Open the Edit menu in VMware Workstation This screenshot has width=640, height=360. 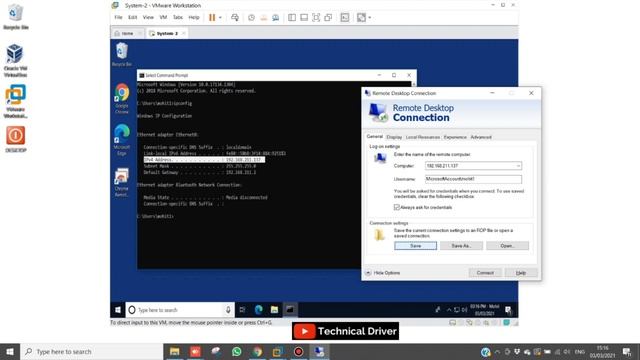pos(133,18)
